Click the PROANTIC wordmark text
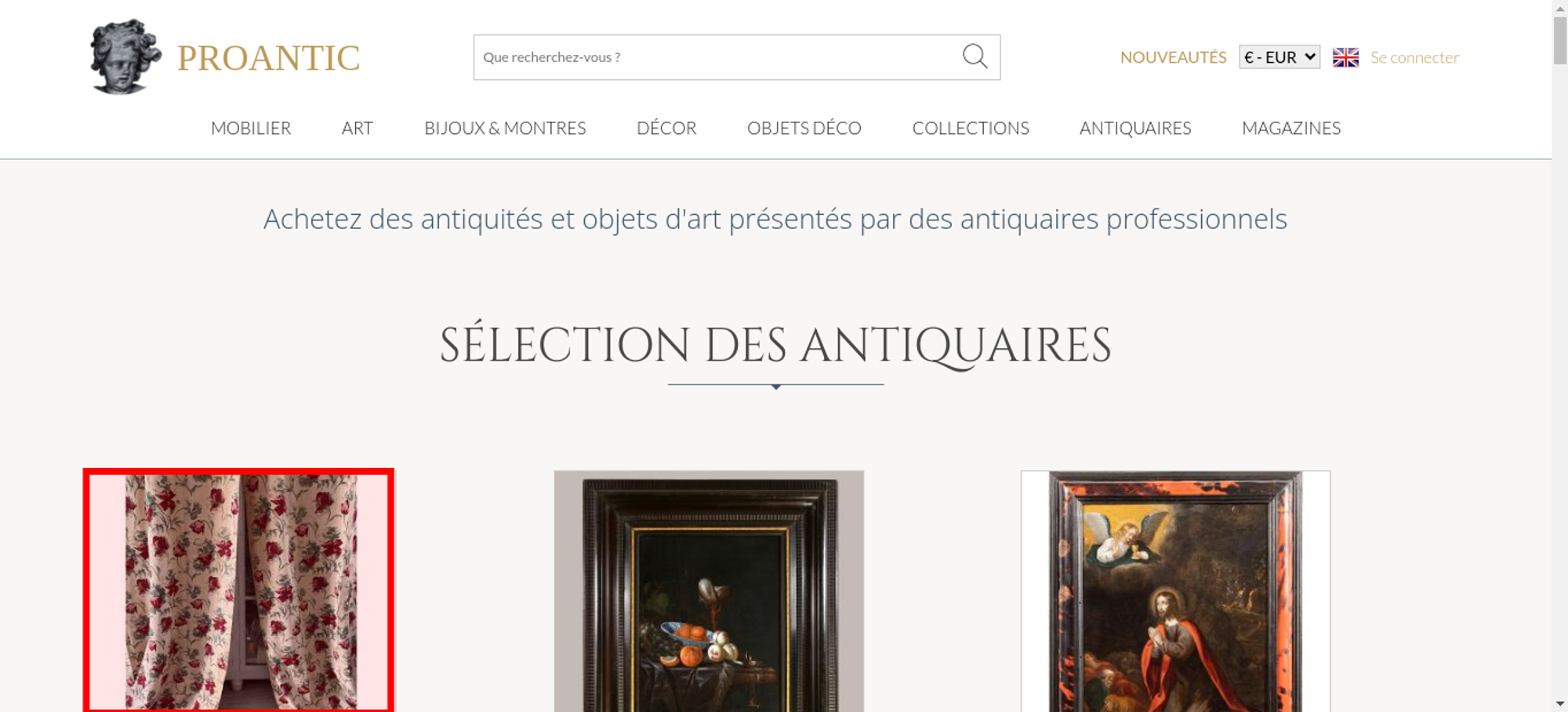This screenshot has width=1568, height=712. [x=268, y=58]
